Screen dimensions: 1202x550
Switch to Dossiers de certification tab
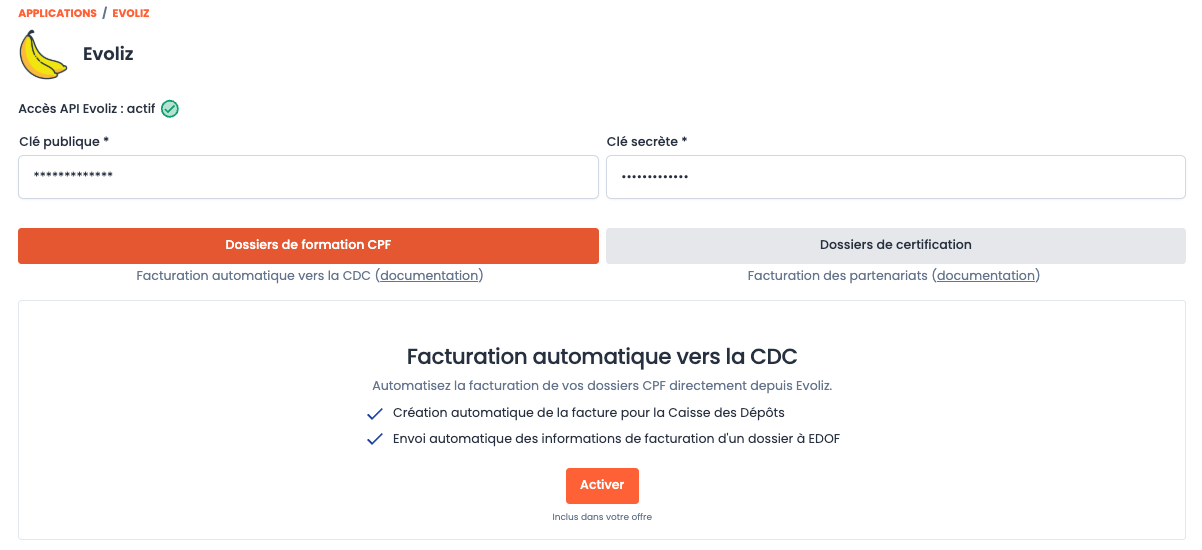(x=896, y=246)
